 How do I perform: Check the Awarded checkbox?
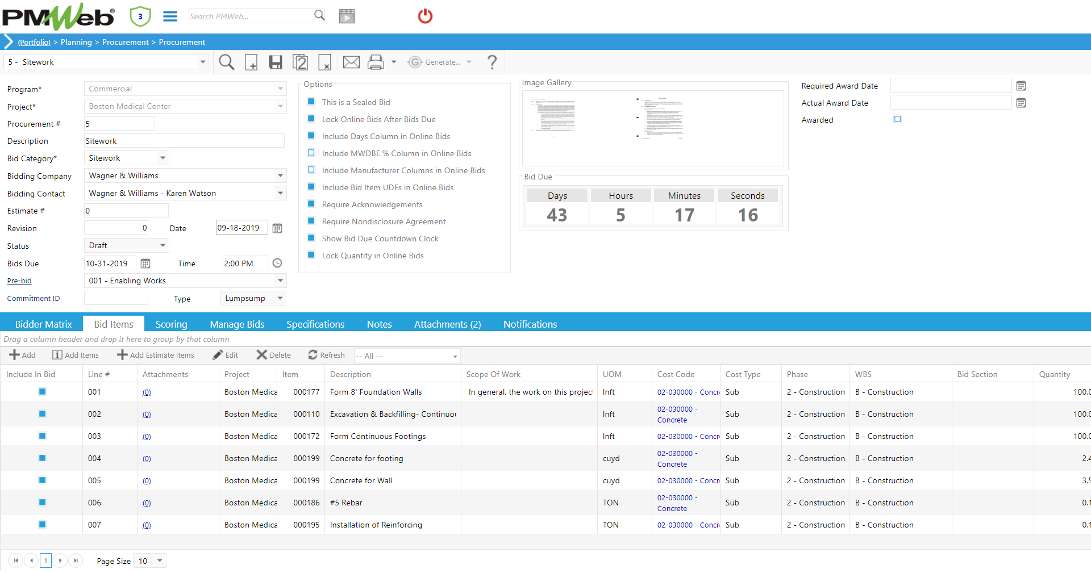tap(898, 119)
